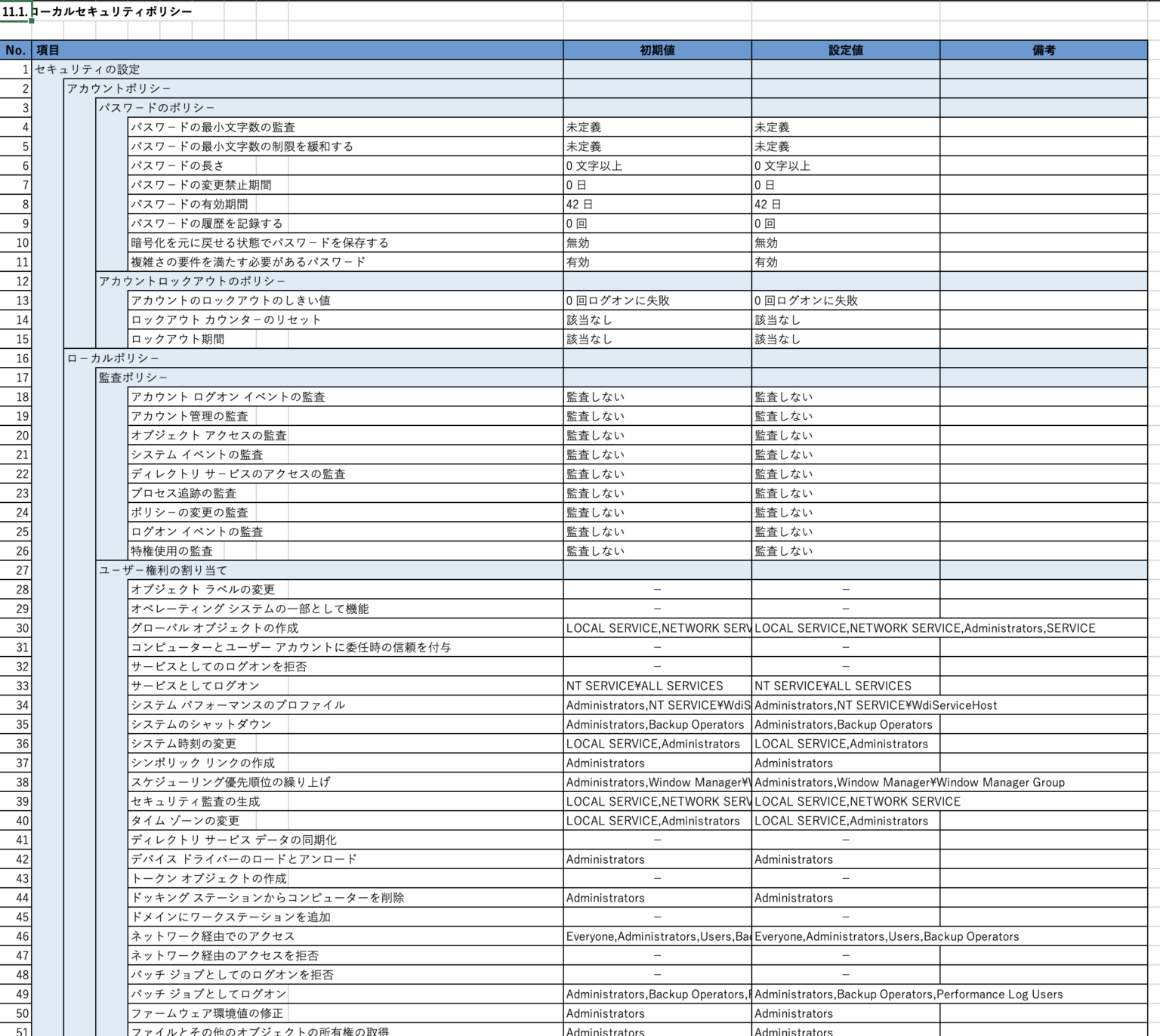Click 設定値 cell for パスワードの長さ
The width and height of the screenshot is (1160, 1036).
coord(845,165)
